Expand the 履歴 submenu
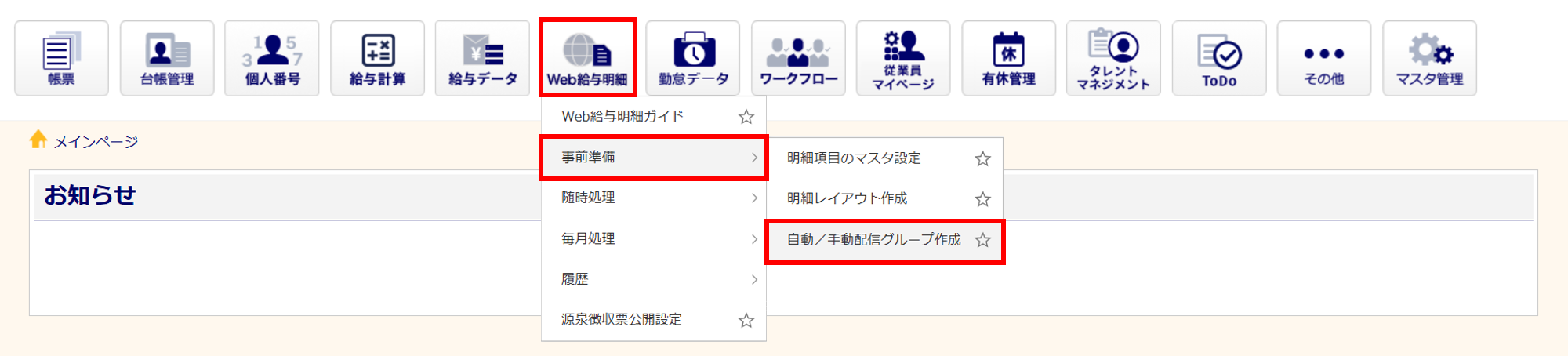 654,279
